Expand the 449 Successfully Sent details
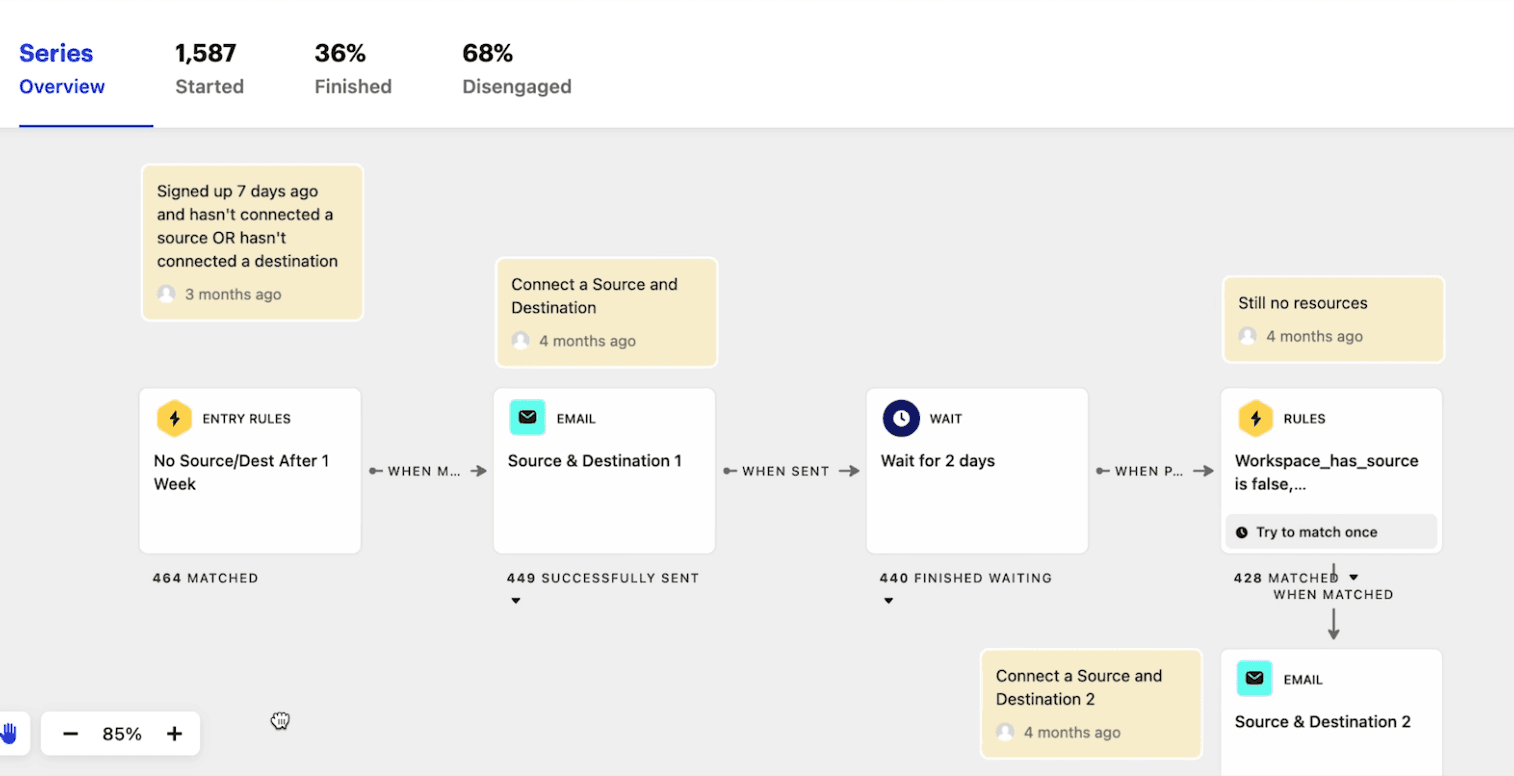The height and width of the screenshot is (776, 1514). click(x=516, y=600)
